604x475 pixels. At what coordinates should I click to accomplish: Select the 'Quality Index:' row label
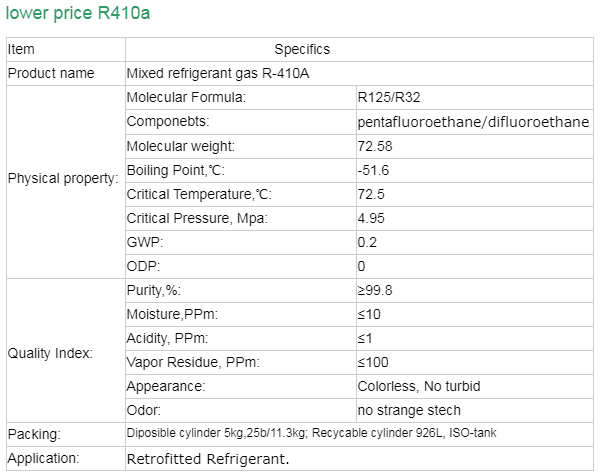pos(50,353)
